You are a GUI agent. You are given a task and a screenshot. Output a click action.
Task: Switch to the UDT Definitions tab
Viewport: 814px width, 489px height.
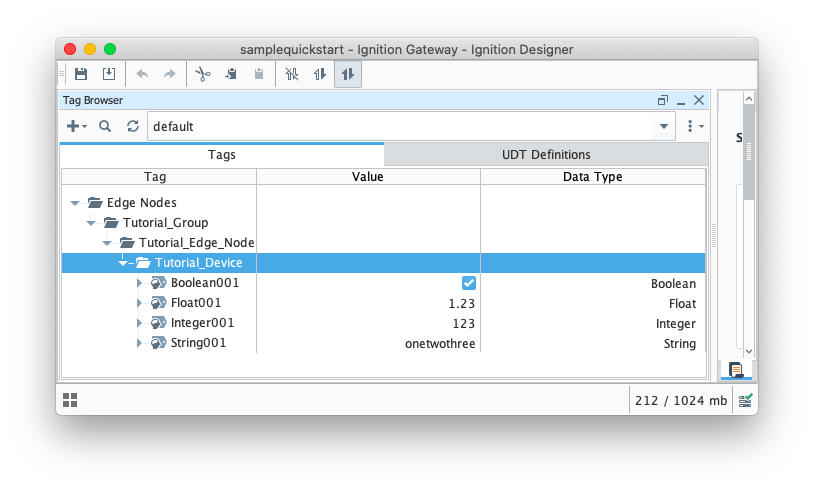546,155
